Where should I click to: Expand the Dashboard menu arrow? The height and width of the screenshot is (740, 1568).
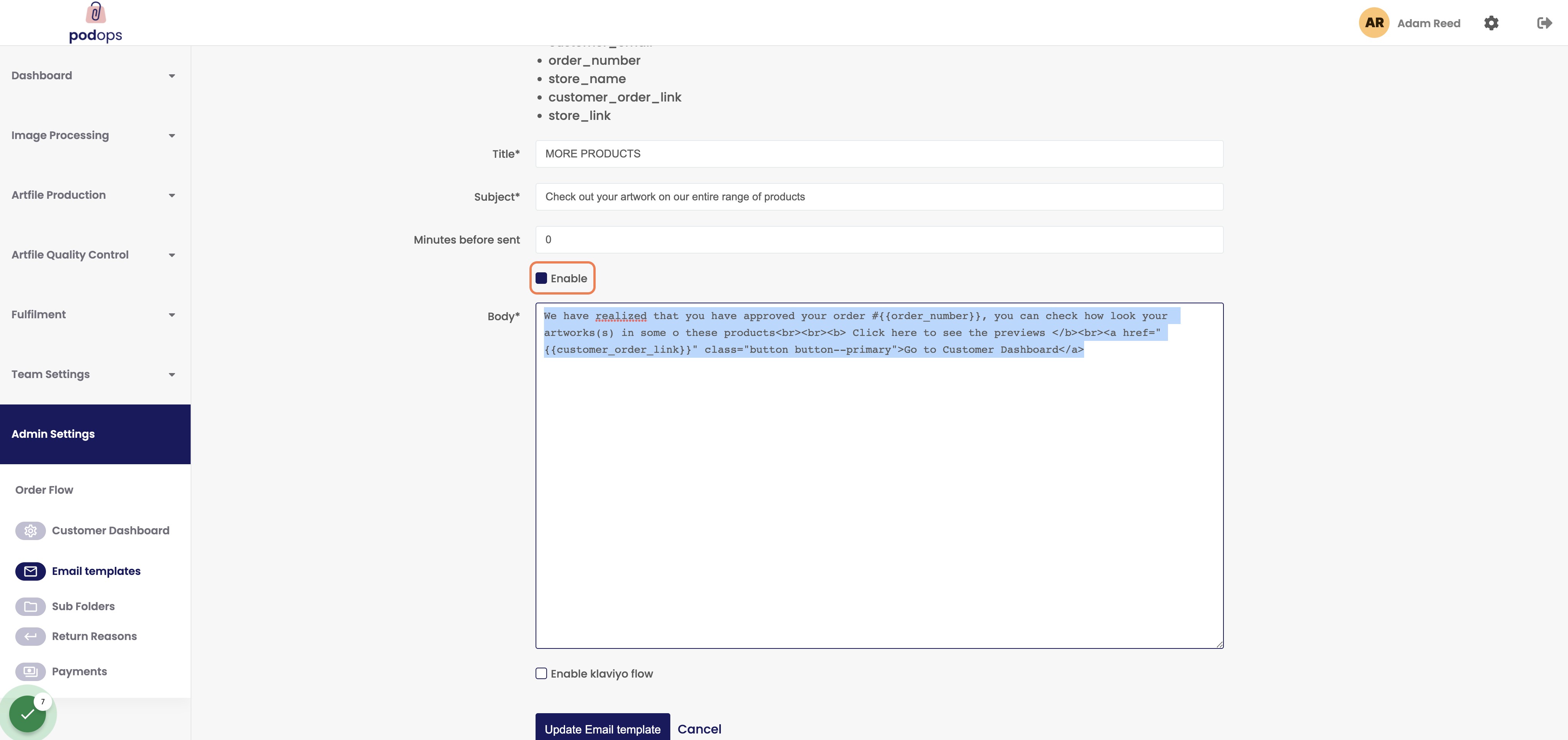coord(171,76)
